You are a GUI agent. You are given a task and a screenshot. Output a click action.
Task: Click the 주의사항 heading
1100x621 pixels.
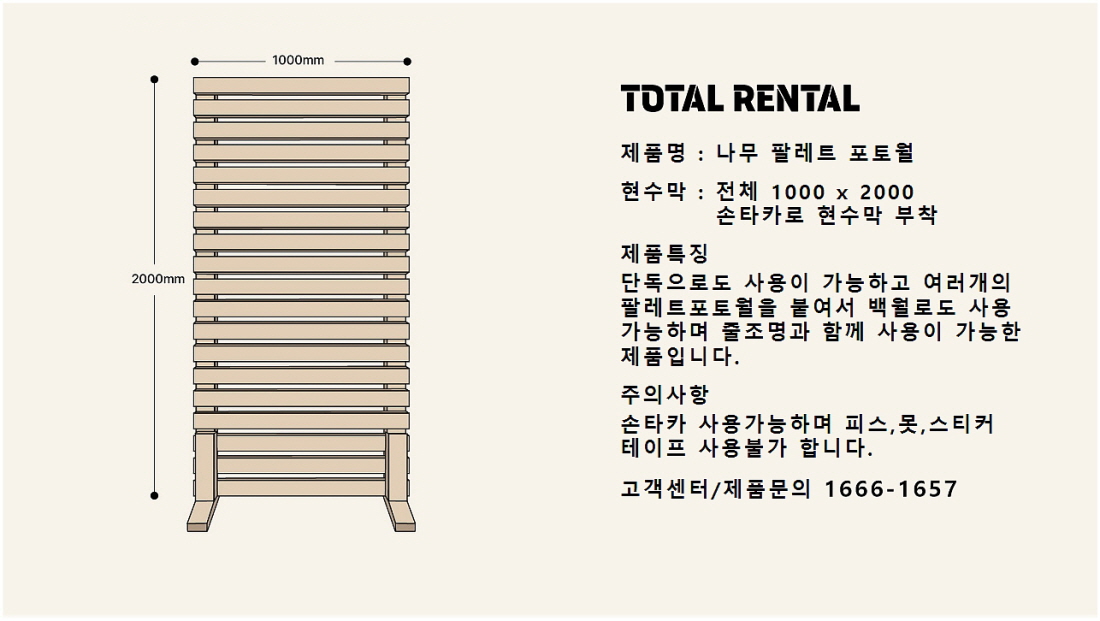tap(664, 393)
